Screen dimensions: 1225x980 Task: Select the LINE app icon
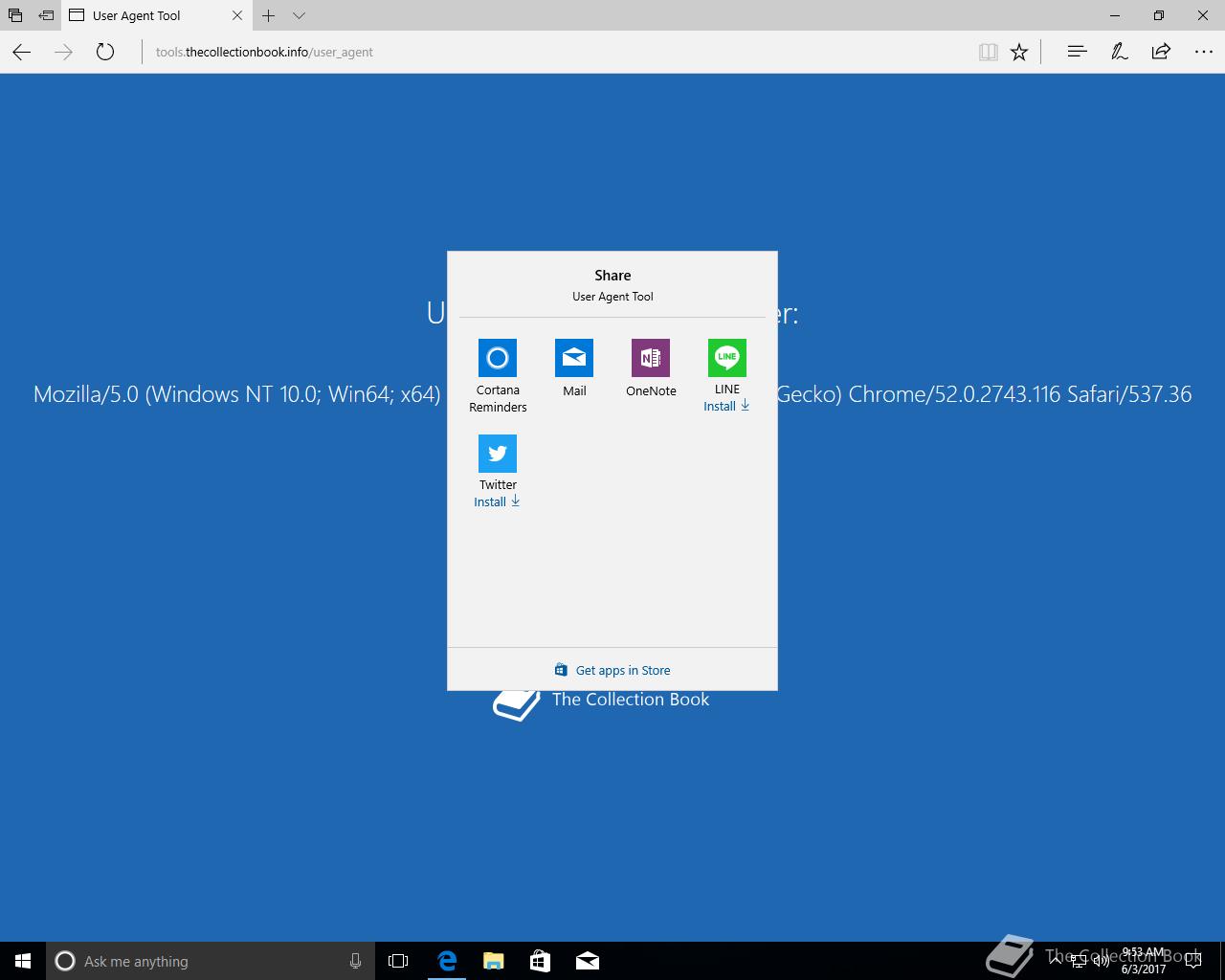(x=727, y=358)
